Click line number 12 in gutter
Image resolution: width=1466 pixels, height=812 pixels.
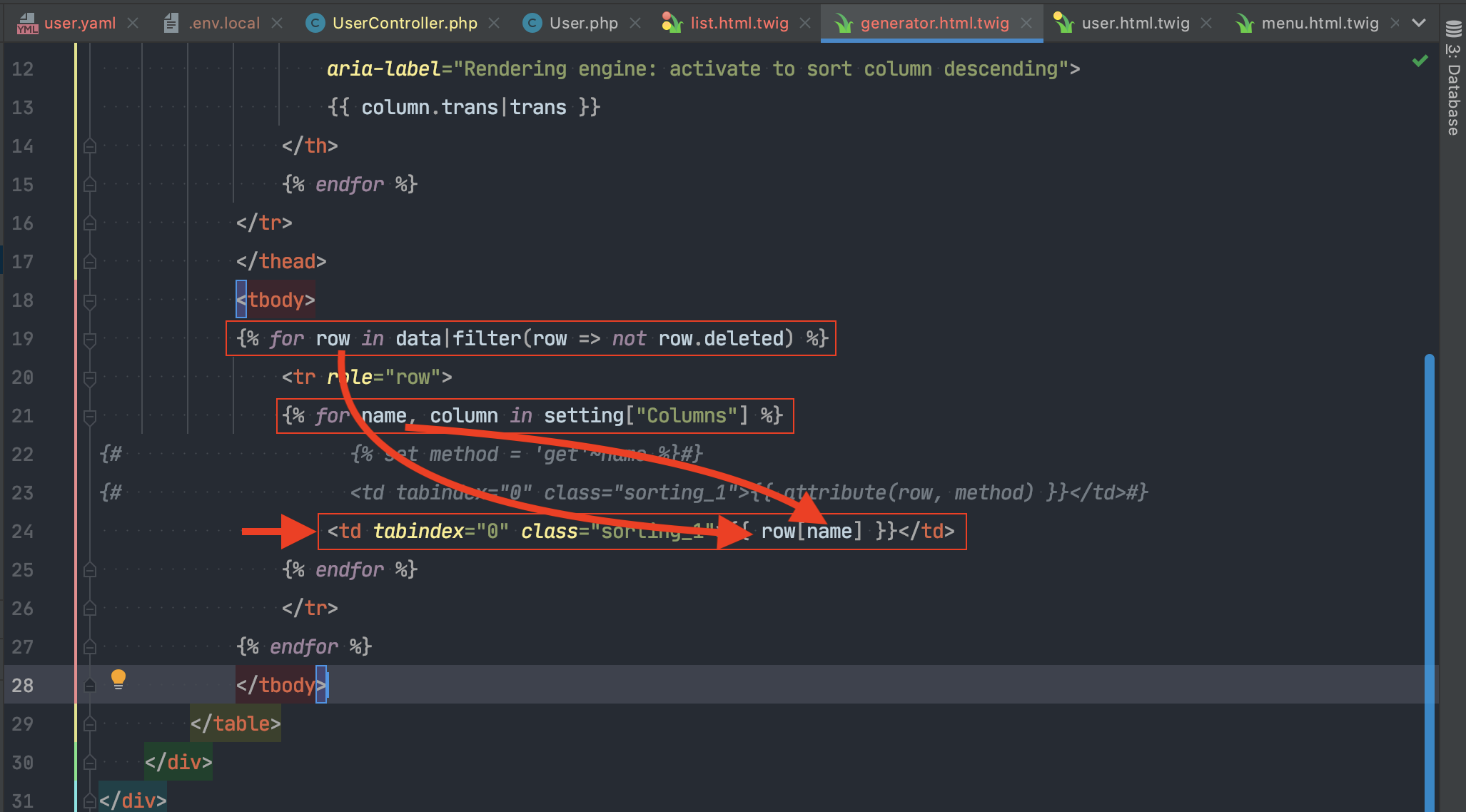pyautogui.click(x=23, y=69)
